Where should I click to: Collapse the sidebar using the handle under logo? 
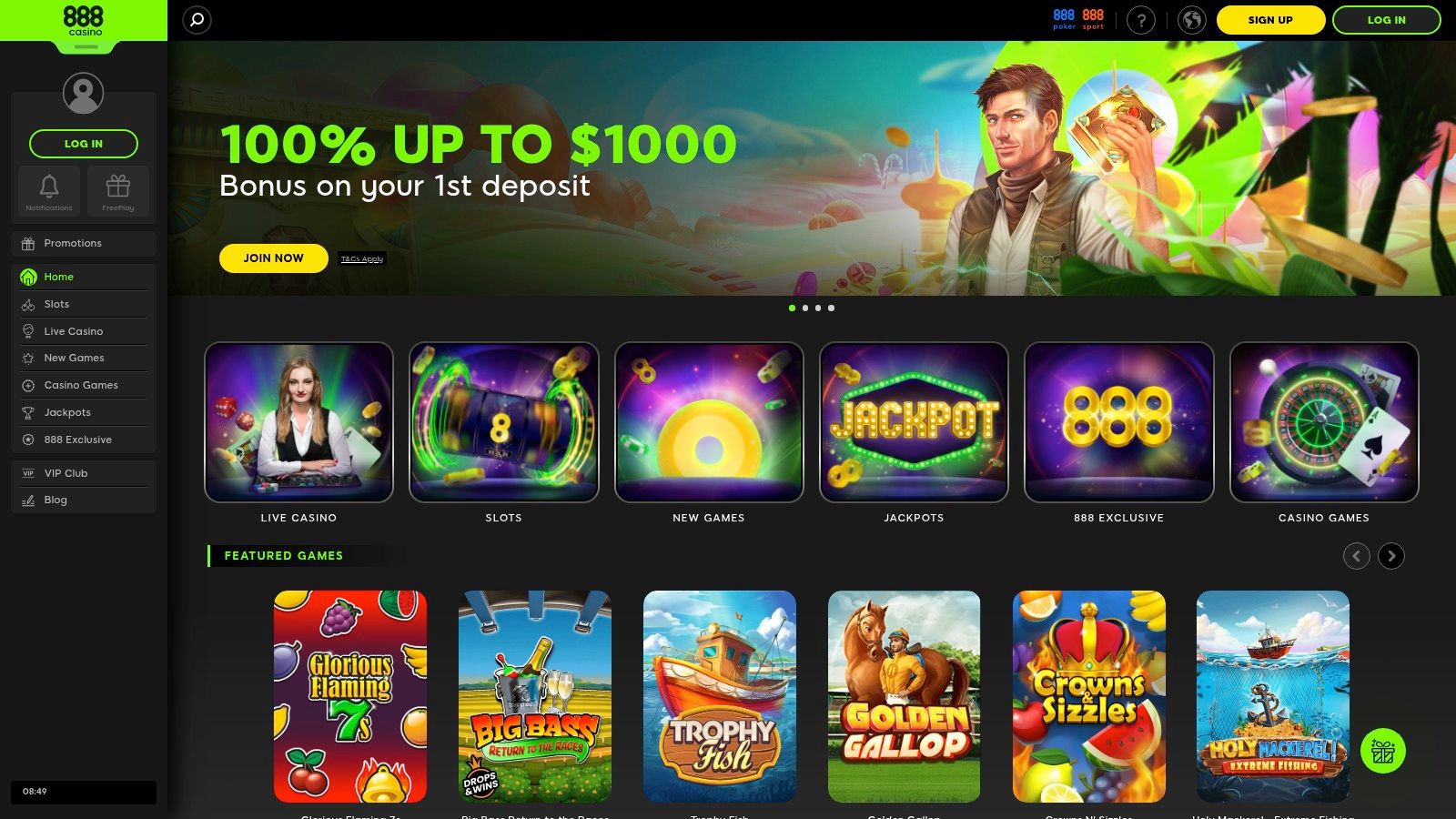[x=86, y=46]
